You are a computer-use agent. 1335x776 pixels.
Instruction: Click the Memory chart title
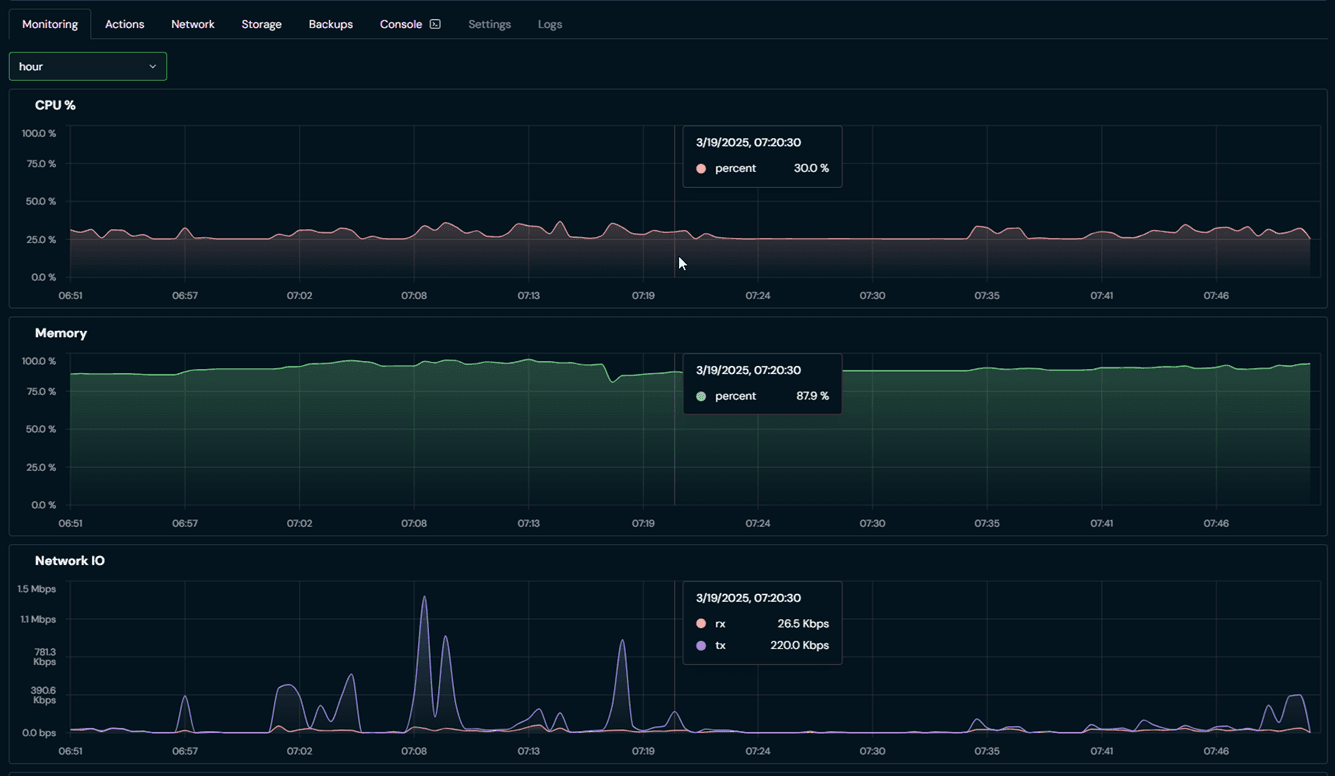pos(61,333)
